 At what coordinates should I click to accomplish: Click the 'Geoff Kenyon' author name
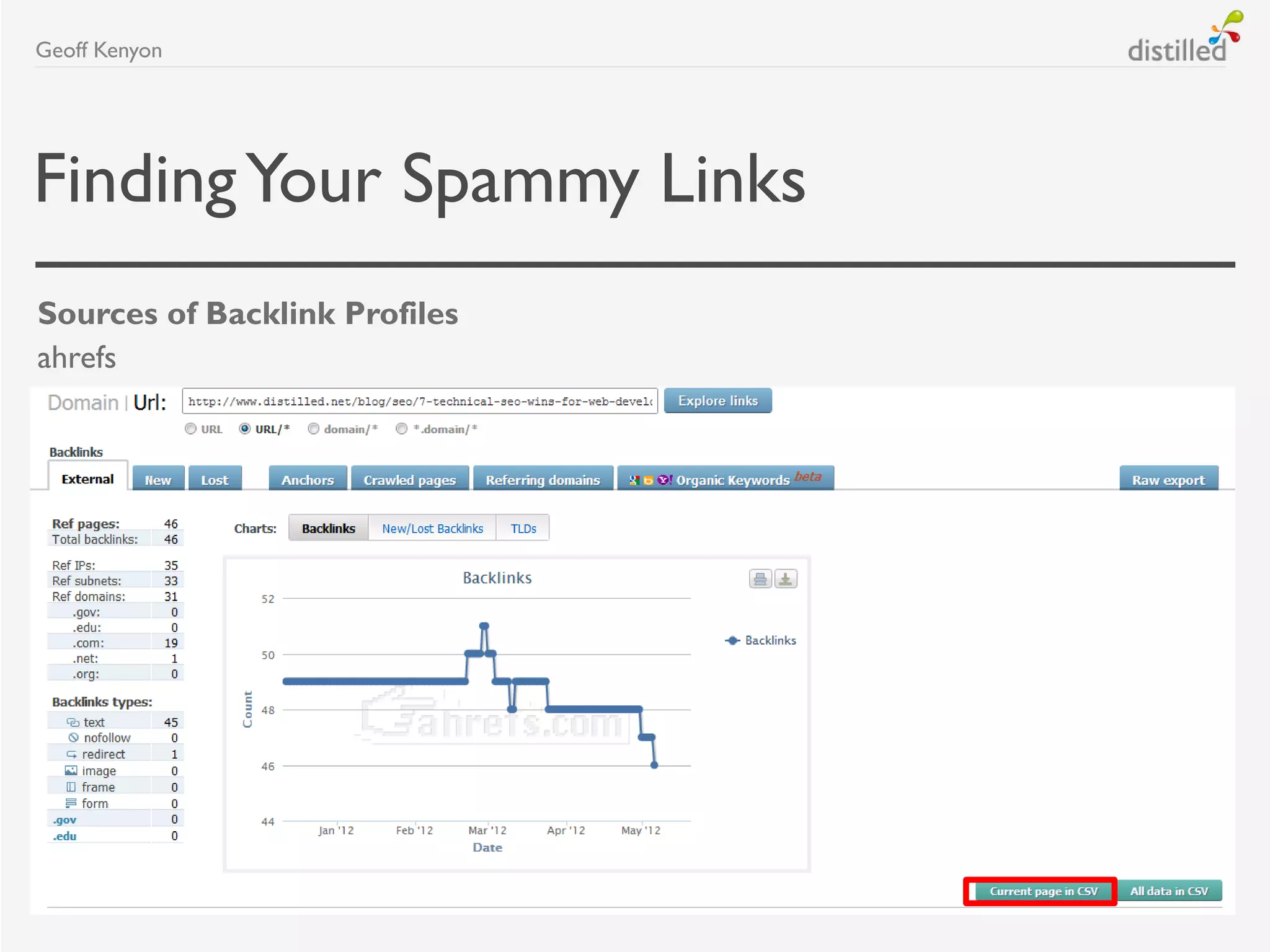[99, 50]
